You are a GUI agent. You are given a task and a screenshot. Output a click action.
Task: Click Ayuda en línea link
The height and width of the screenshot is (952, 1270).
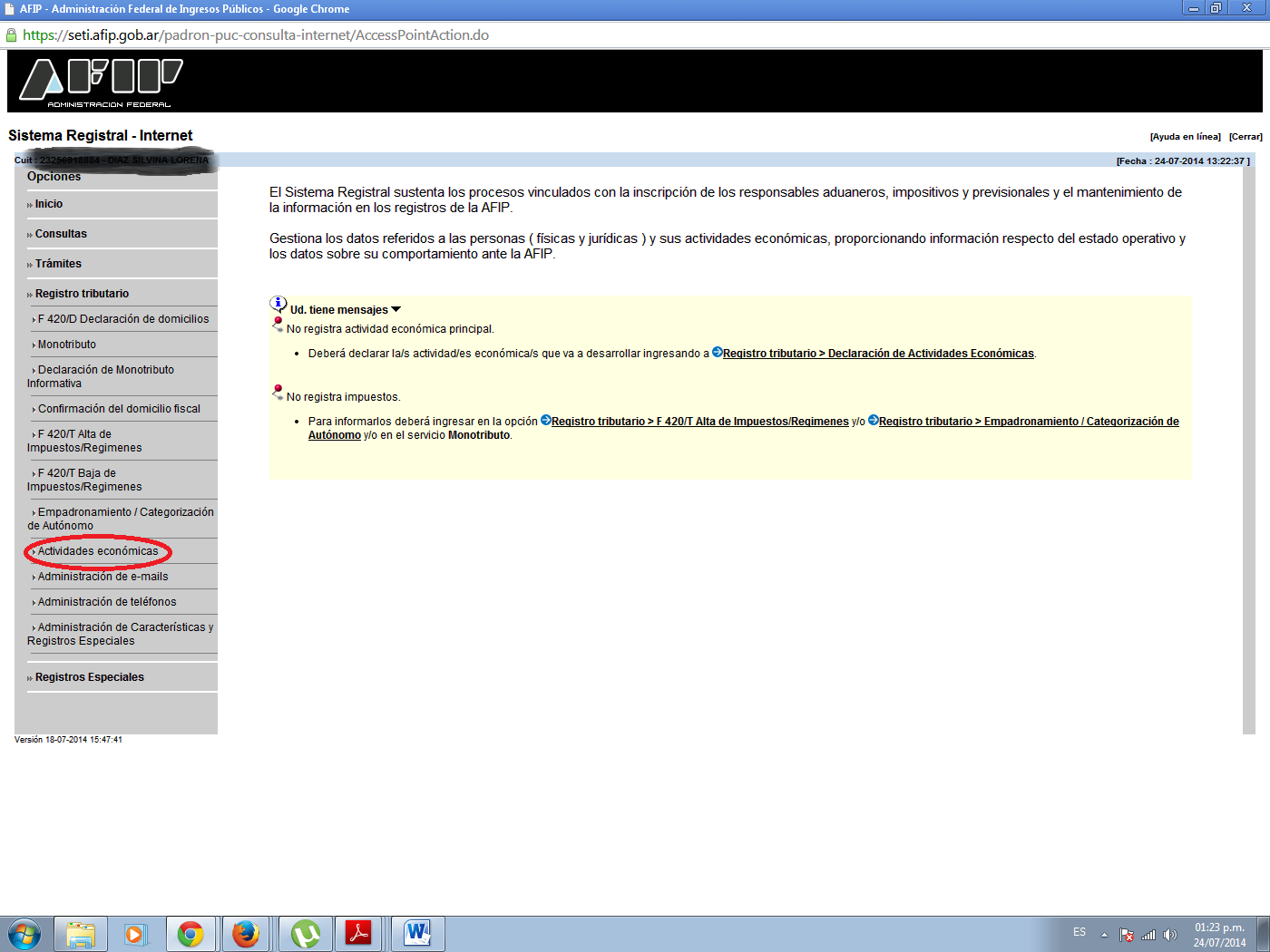[1186, 137]
